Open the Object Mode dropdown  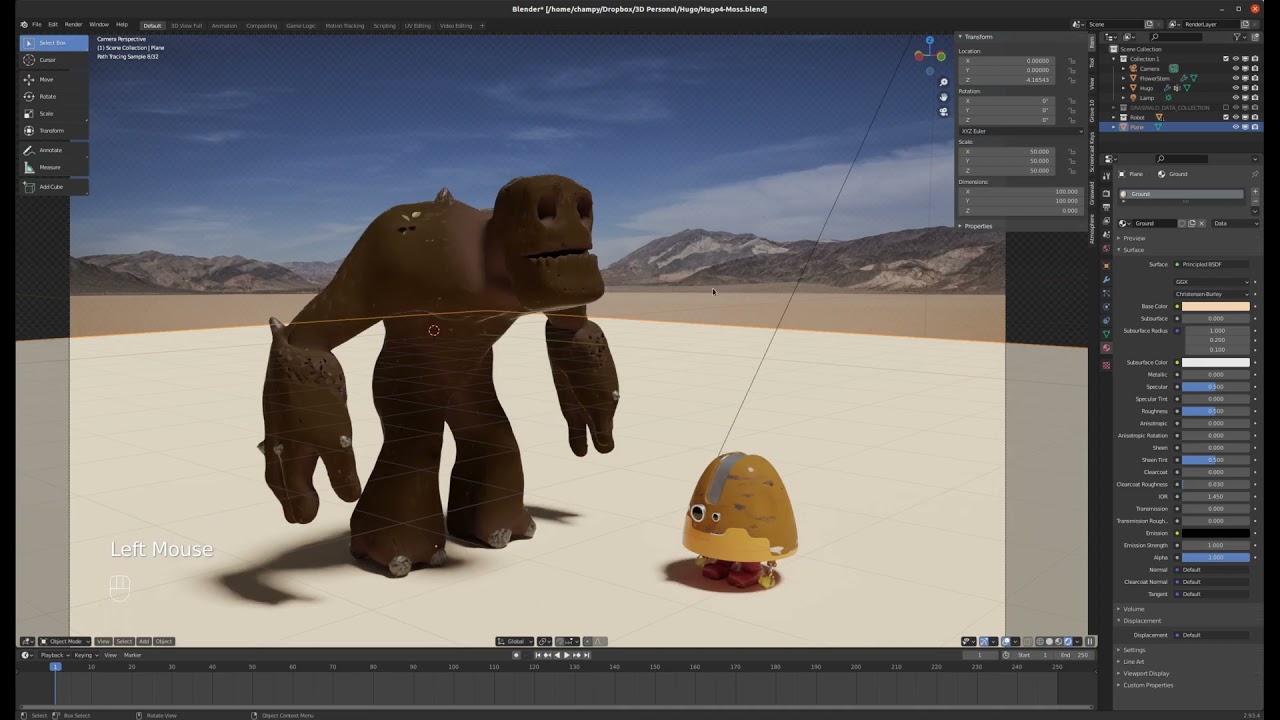[65, 641]
